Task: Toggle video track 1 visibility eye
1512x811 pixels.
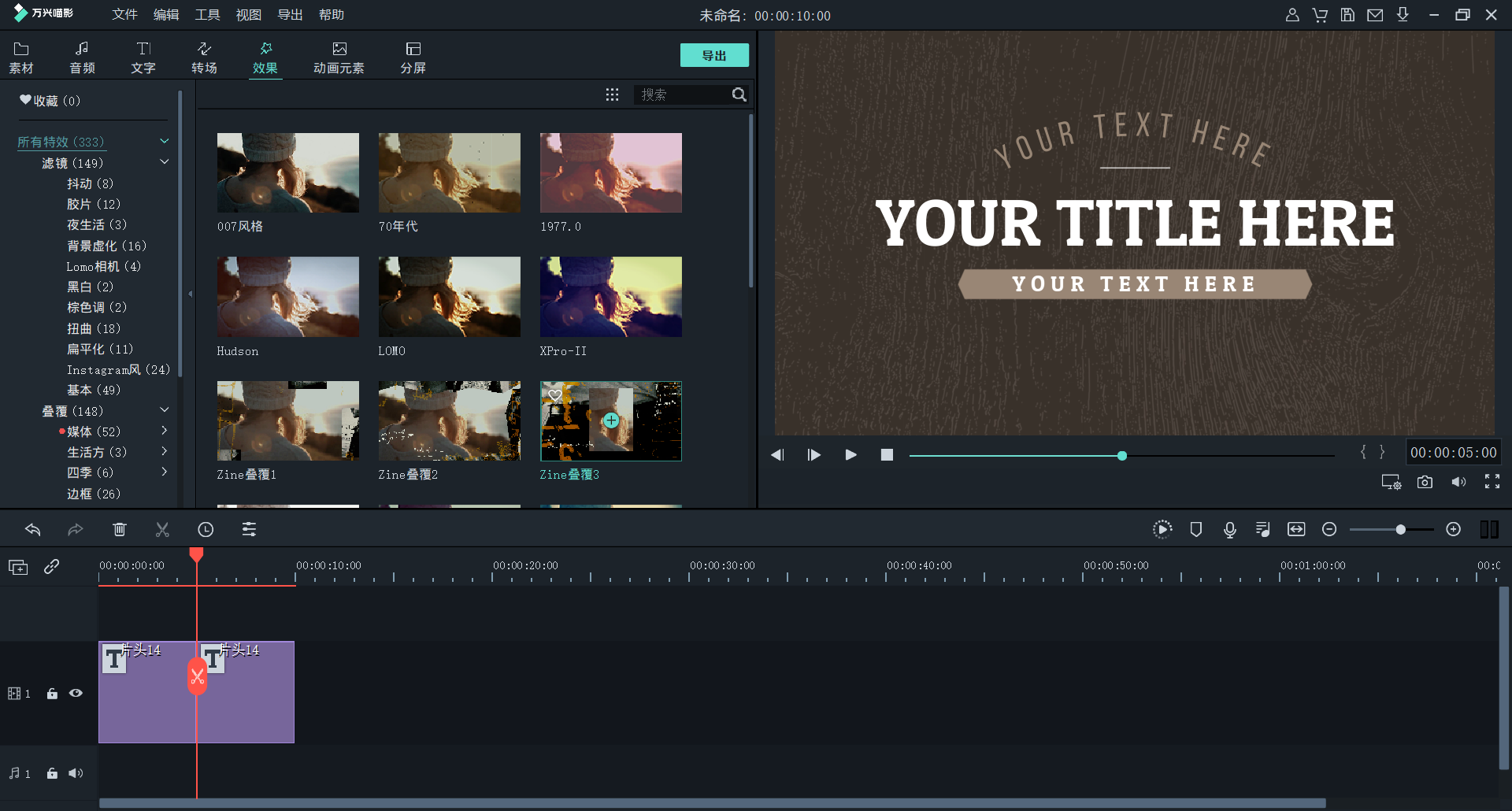Action: (76, 694)
